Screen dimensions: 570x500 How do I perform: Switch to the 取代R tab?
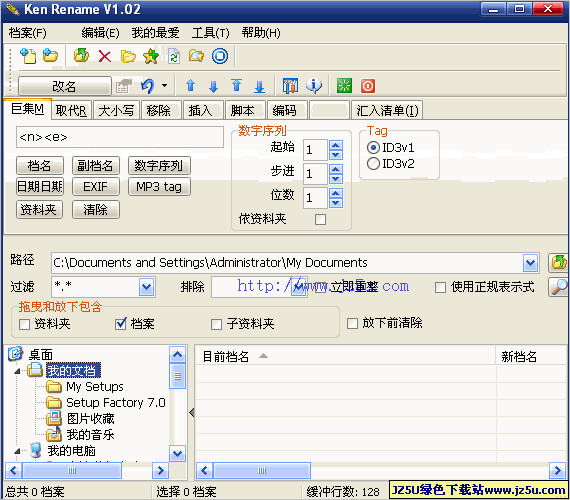click(x=71, y=111)
